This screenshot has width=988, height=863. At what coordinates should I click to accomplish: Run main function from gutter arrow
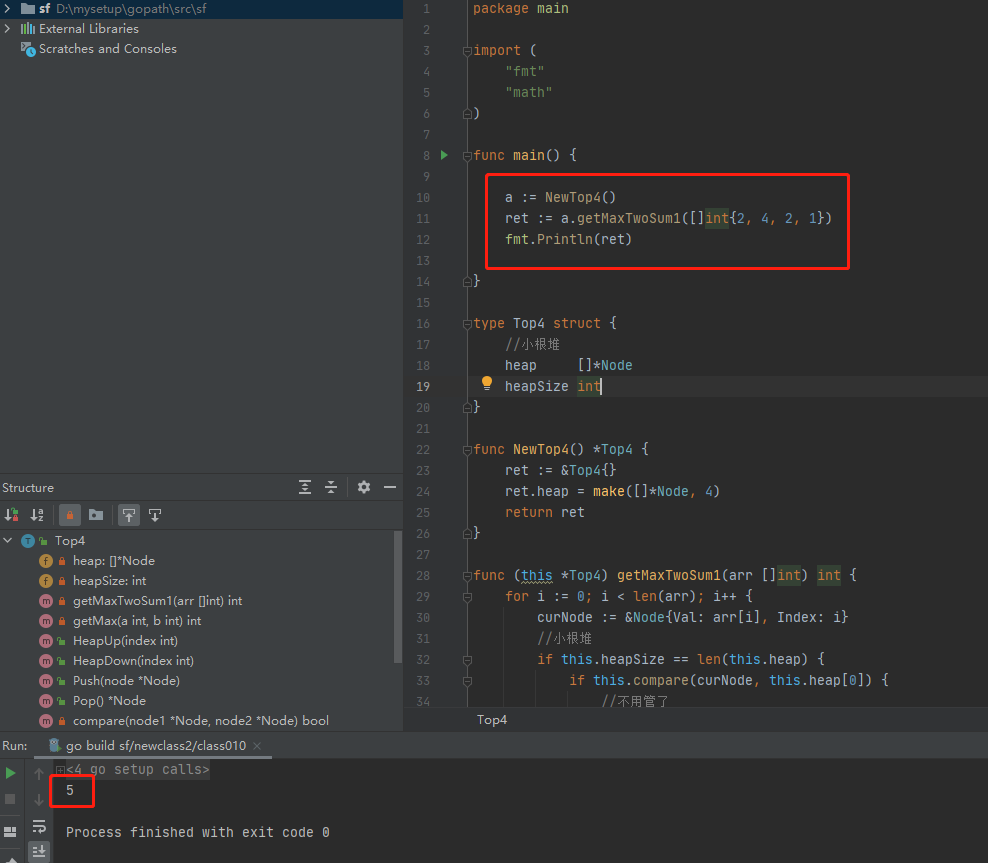[444, 155]
